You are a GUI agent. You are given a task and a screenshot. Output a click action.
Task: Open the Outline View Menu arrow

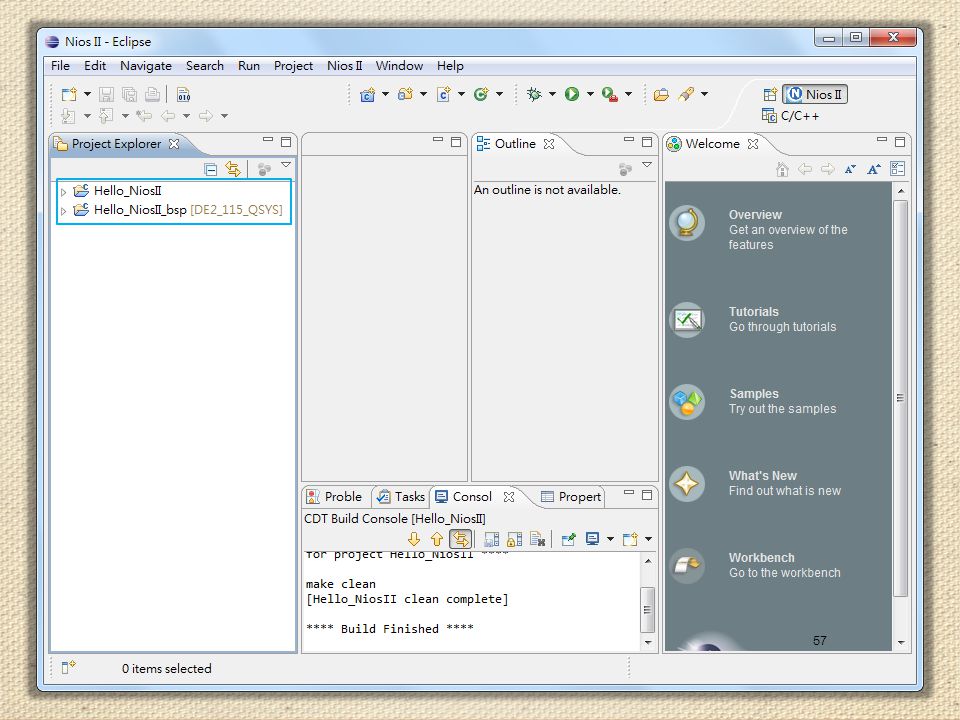click(x=647, y=165)
